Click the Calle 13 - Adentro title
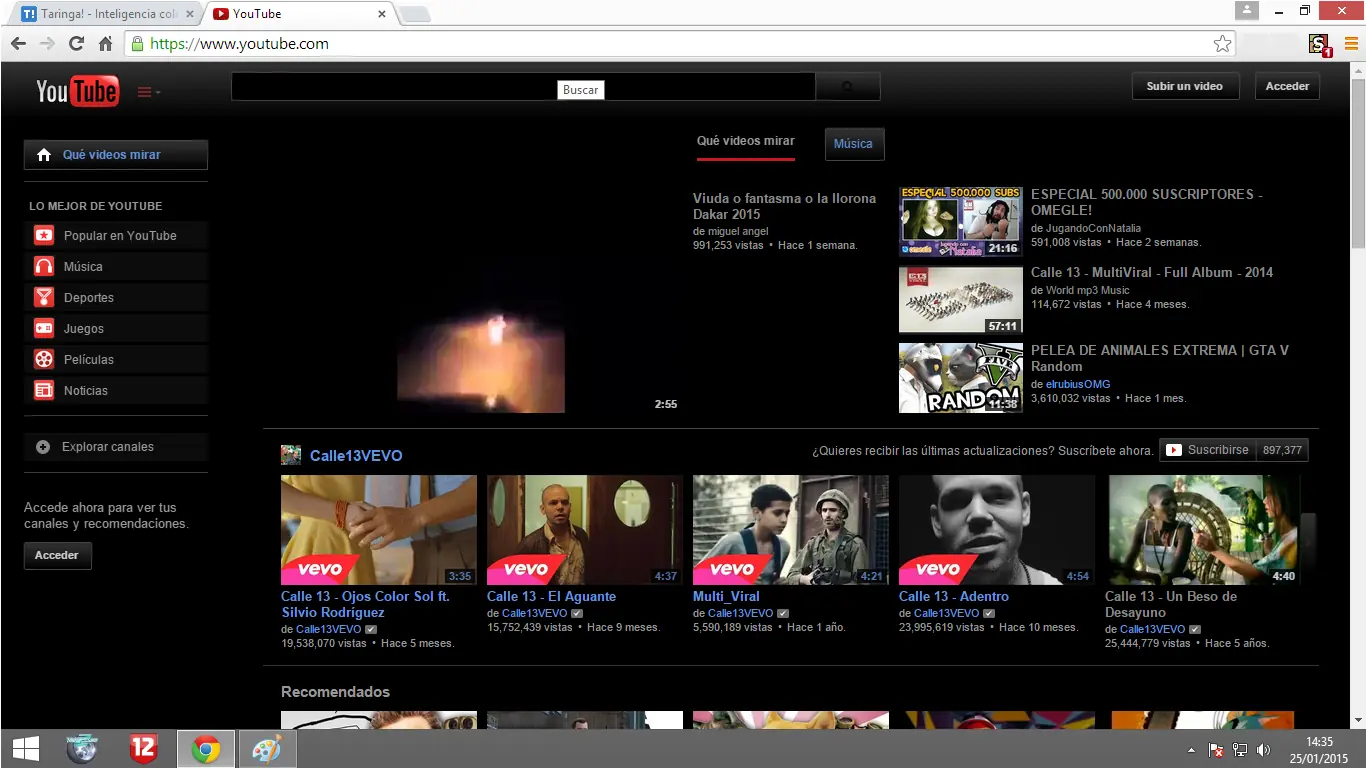1366x768 pixels. click(x=954, y=596)
